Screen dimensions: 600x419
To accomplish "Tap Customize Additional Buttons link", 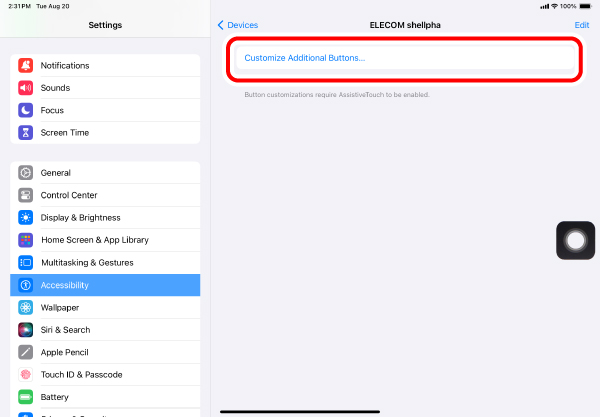I will coord(305,58).
